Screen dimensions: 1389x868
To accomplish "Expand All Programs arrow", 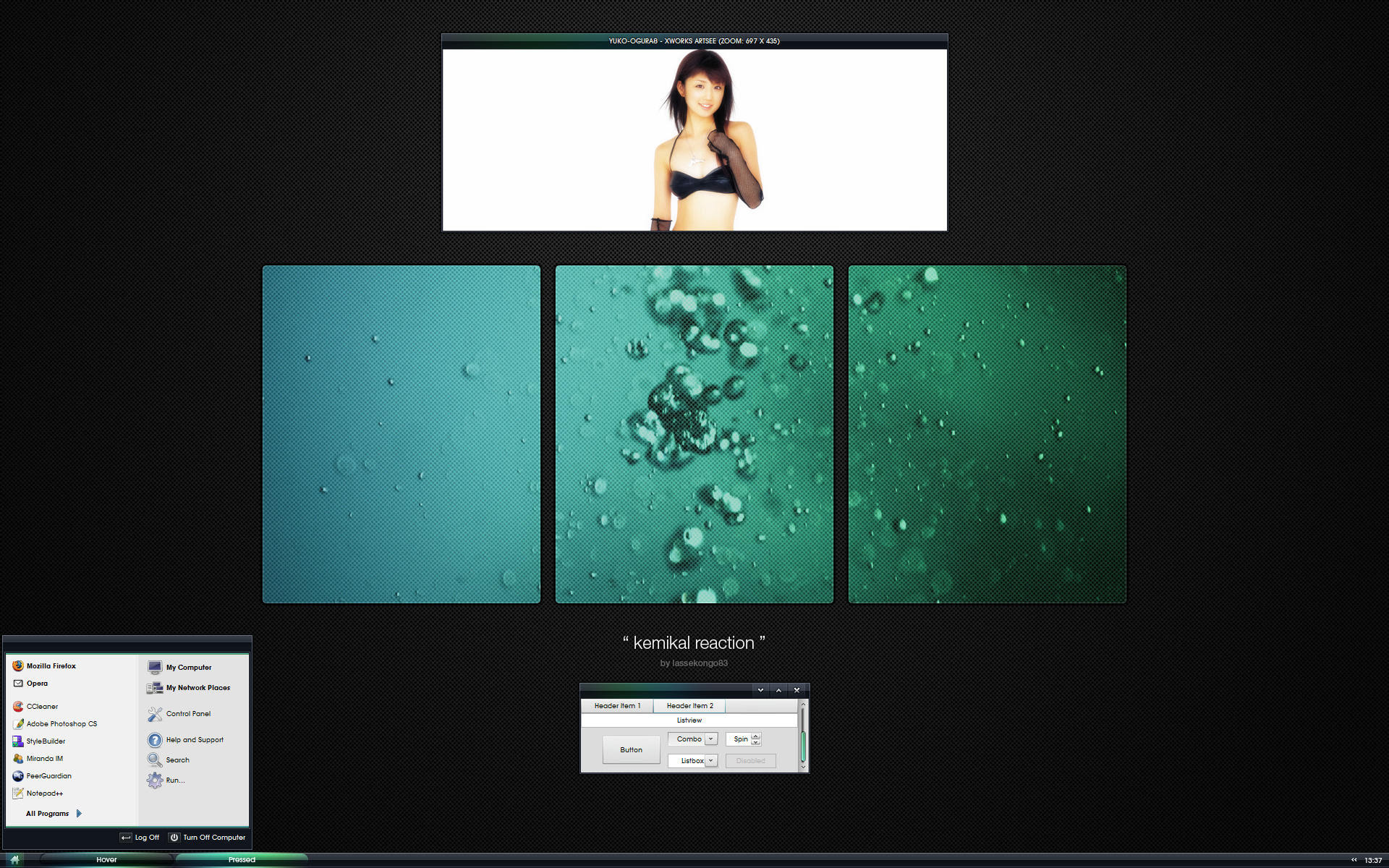I will click(79, 813).
